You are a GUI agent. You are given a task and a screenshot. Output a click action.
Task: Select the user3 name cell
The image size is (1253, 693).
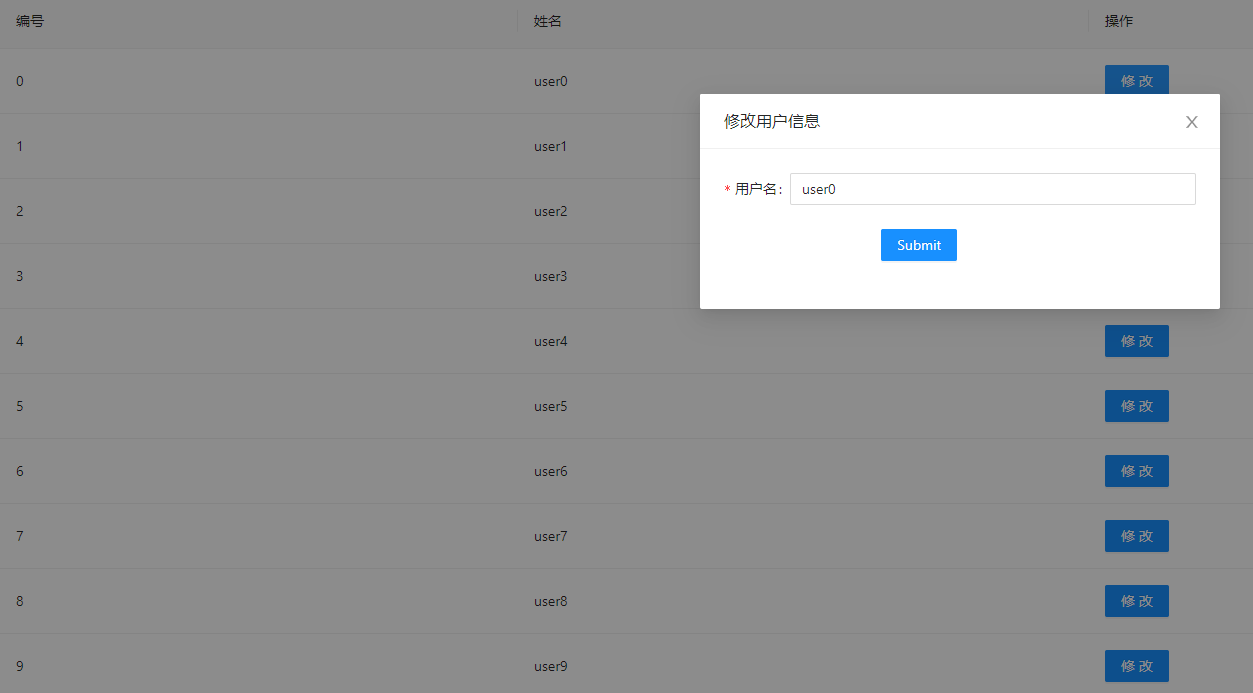tap(550, 276)
